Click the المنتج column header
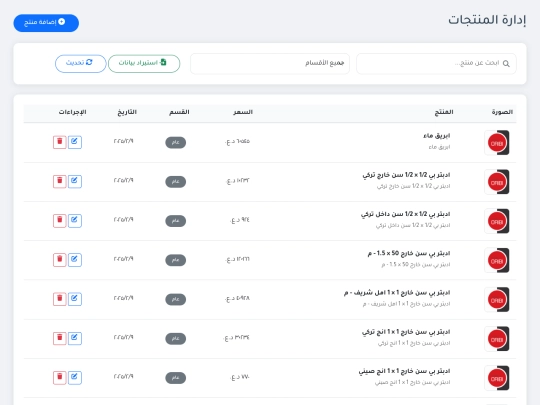The height and width of the screenshot is (405, 540). click(444, 112)
